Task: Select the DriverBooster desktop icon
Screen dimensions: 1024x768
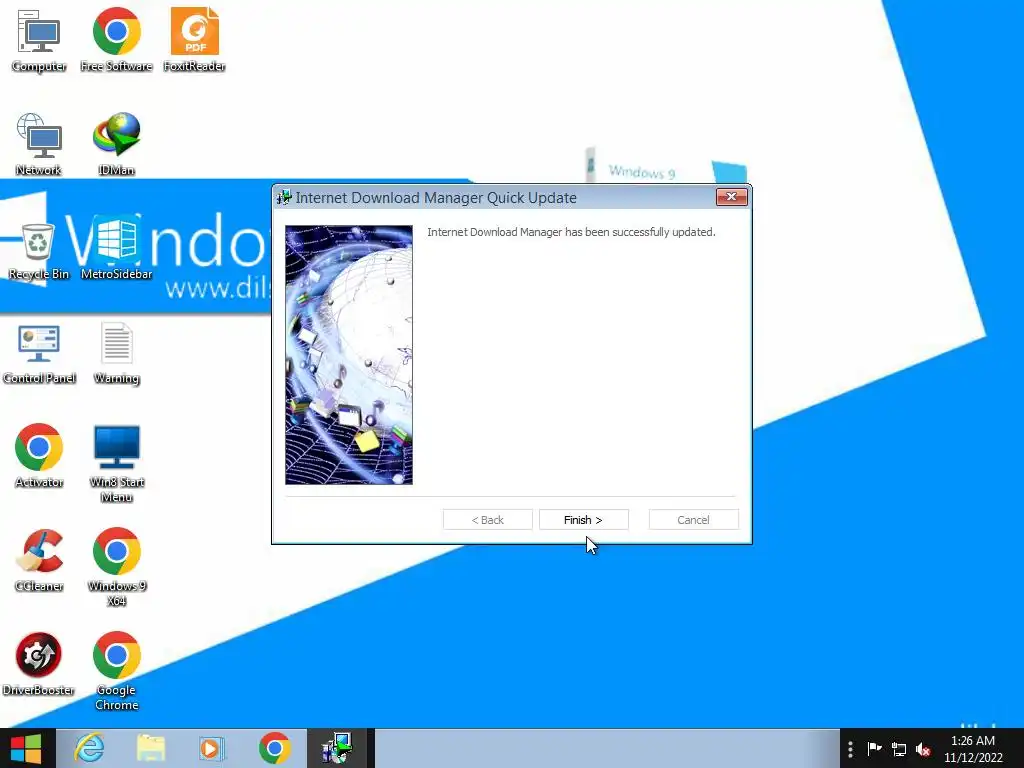Action: (x=39, y=664)
